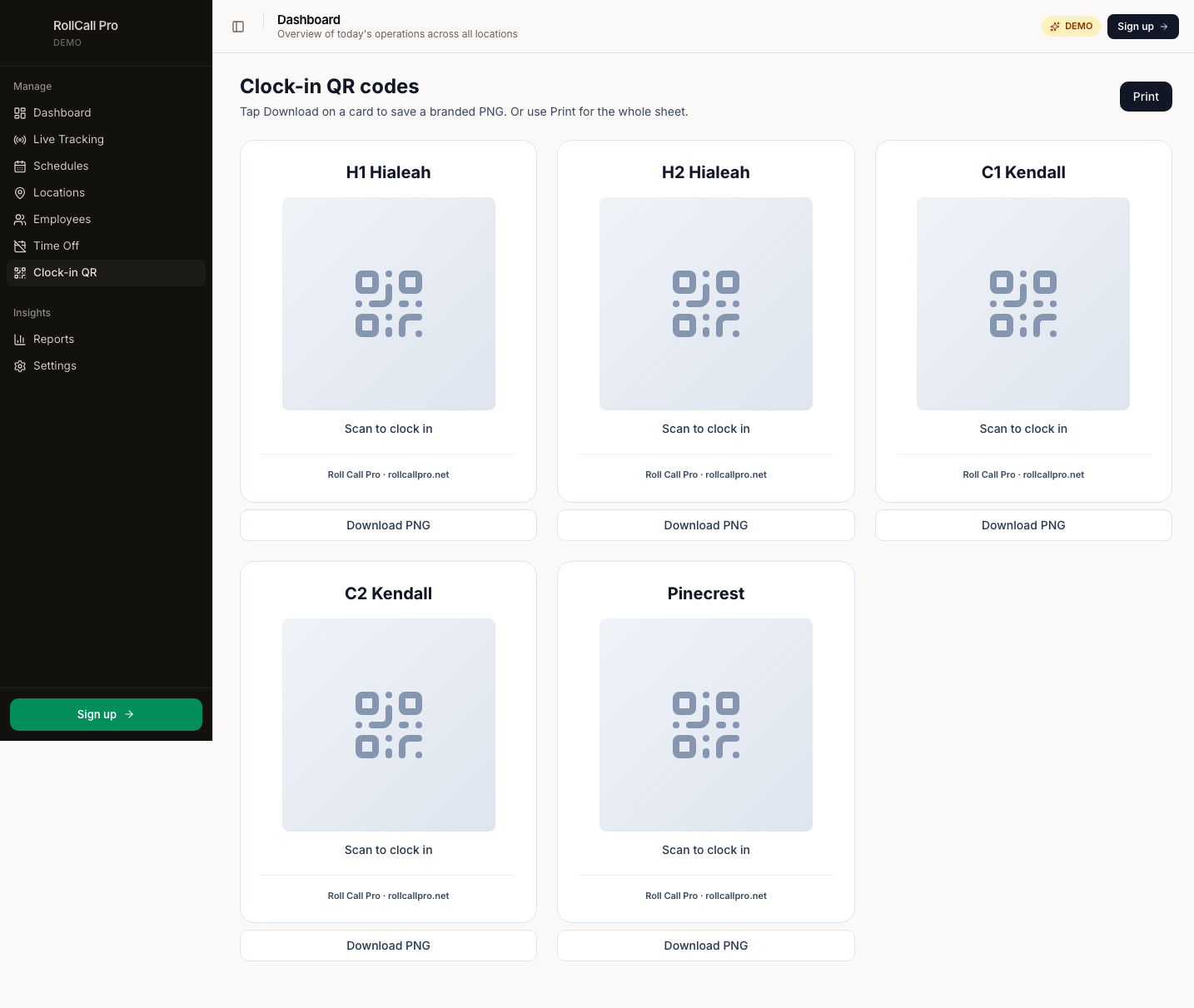
Task: Open Reports under Insights
Action: [106, 340]
